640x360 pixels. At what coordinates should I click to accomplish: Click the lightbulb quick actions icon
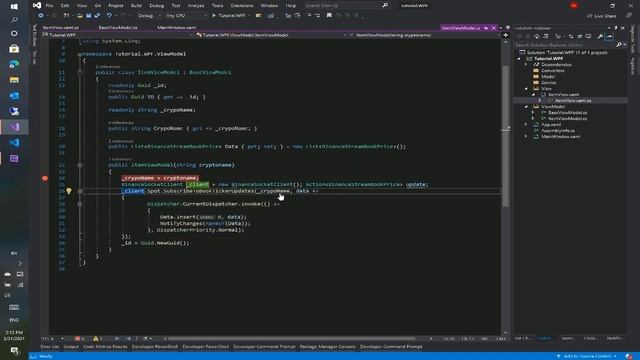69,191
